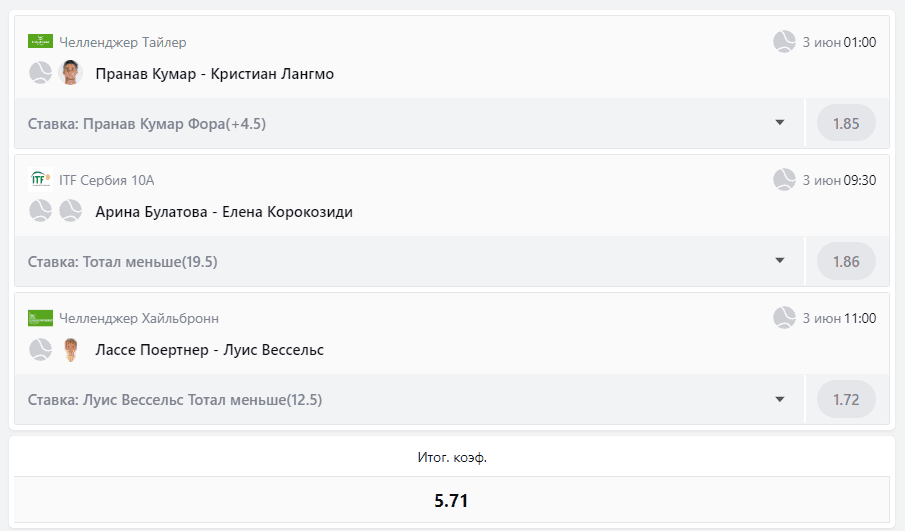Click the Челленджер Тайлер tournament logo
The height and width of the screenshot is (531, 905).
pos(40,42)
